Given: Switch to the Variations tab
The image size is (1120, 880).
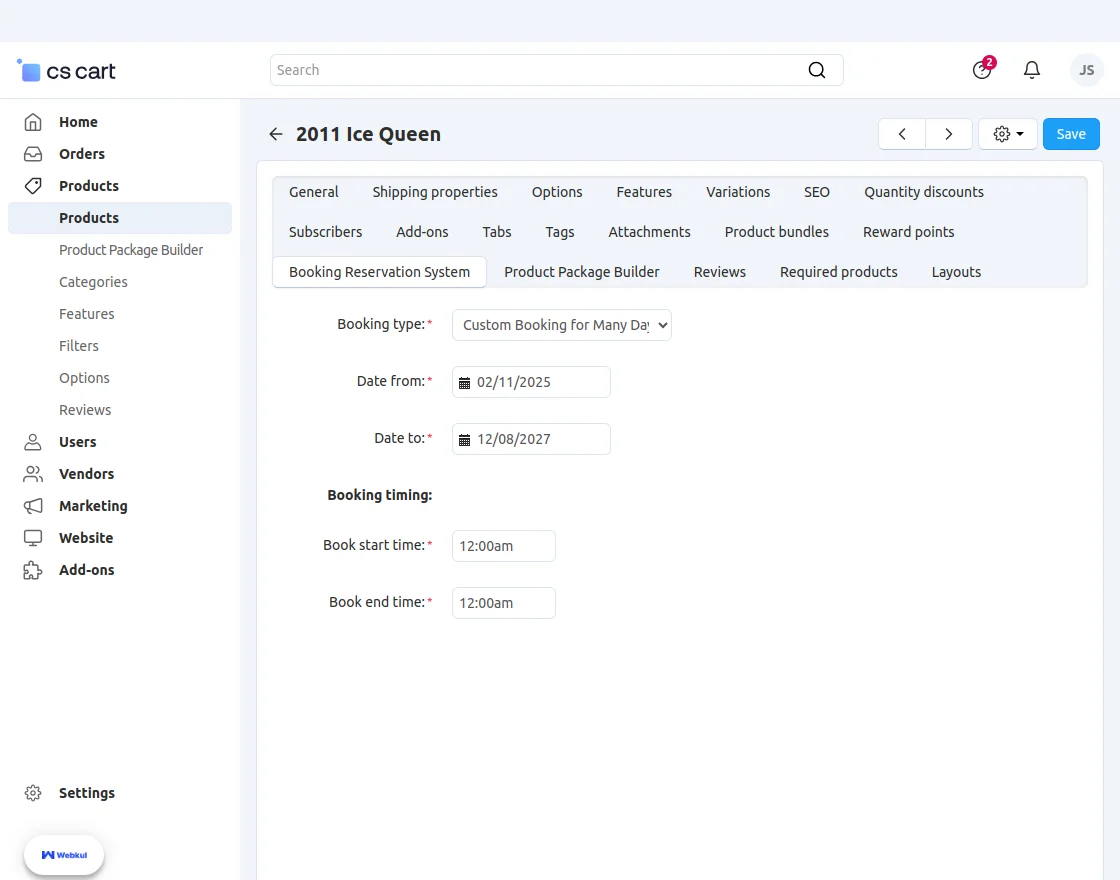Looking at the screenshot, I should pos(738,191).
